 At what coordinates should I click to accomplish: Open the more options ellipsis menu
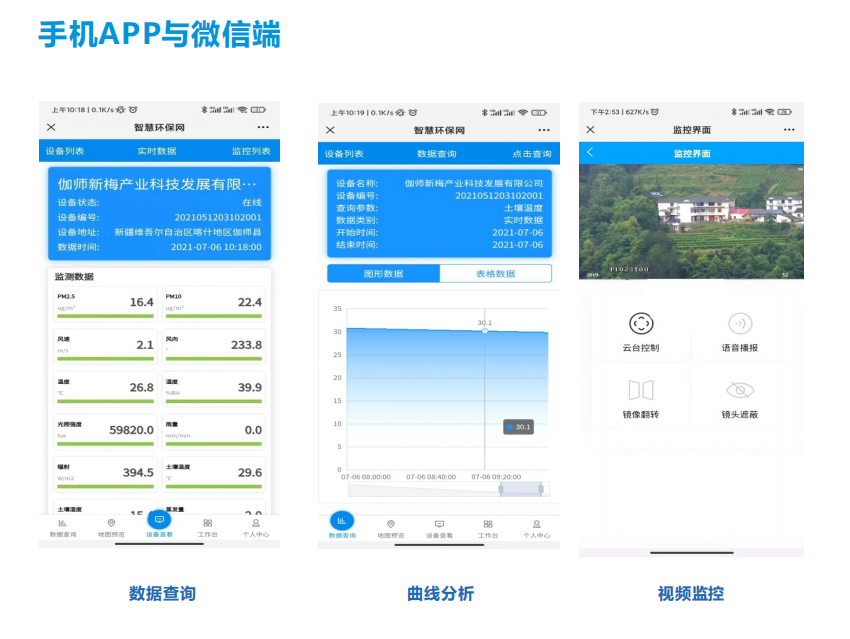click(x=262, y=128)
